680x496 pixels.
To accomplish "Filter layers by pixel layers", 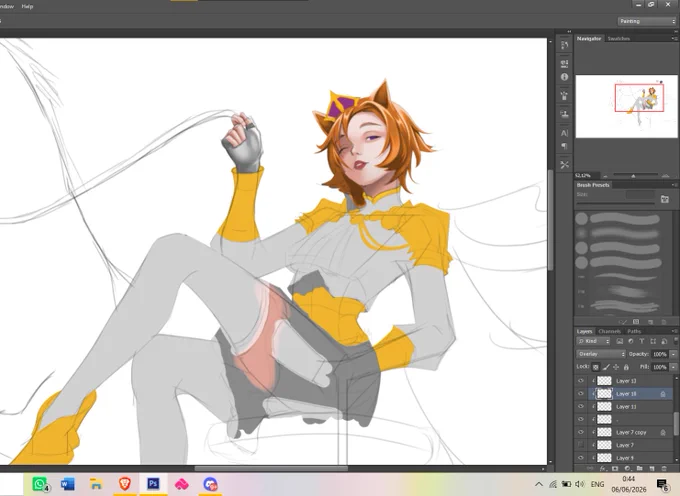I will 619,341.
